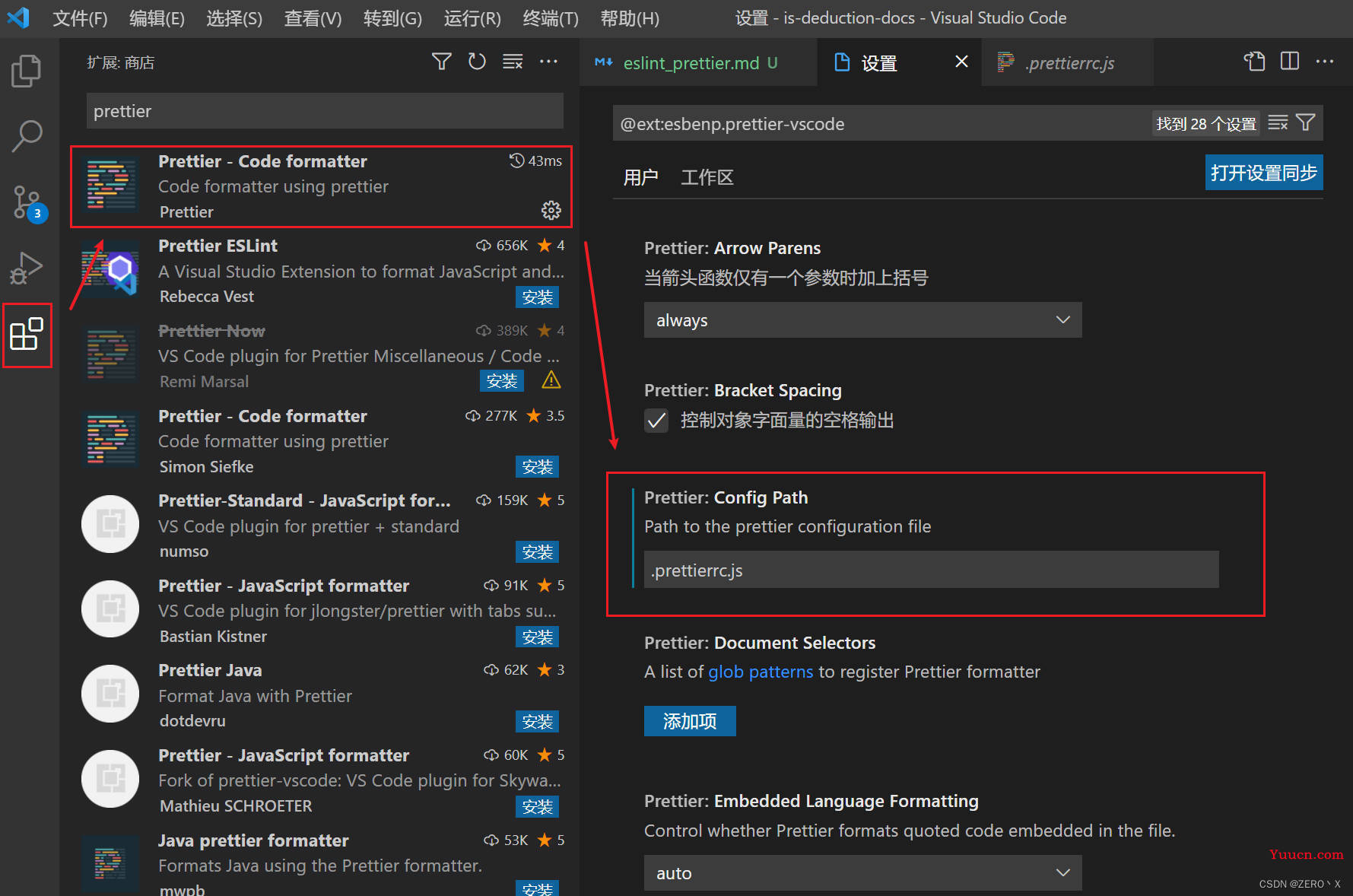Screen dimensions: 1353x896
Task: Click the VS Code logo icon
Action: click(18, 17)
